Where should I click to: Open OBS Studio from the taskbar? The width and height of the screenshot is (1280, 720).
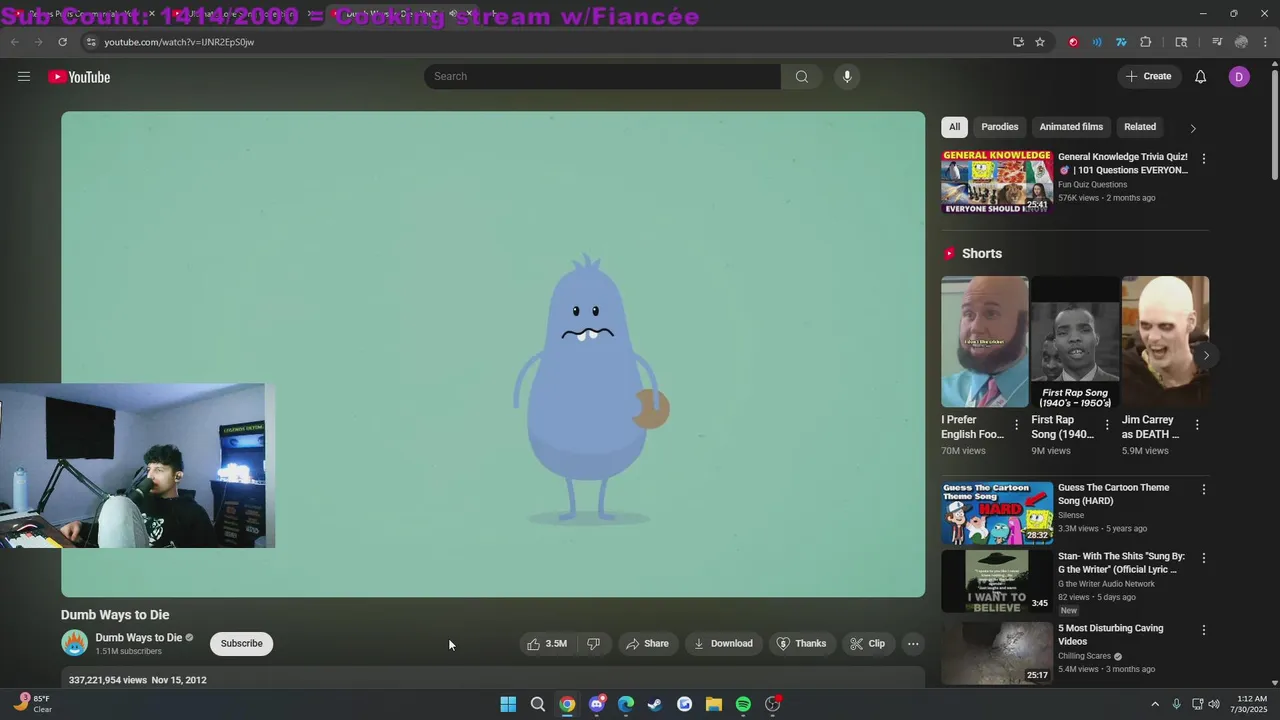click(x=773, y=705)
